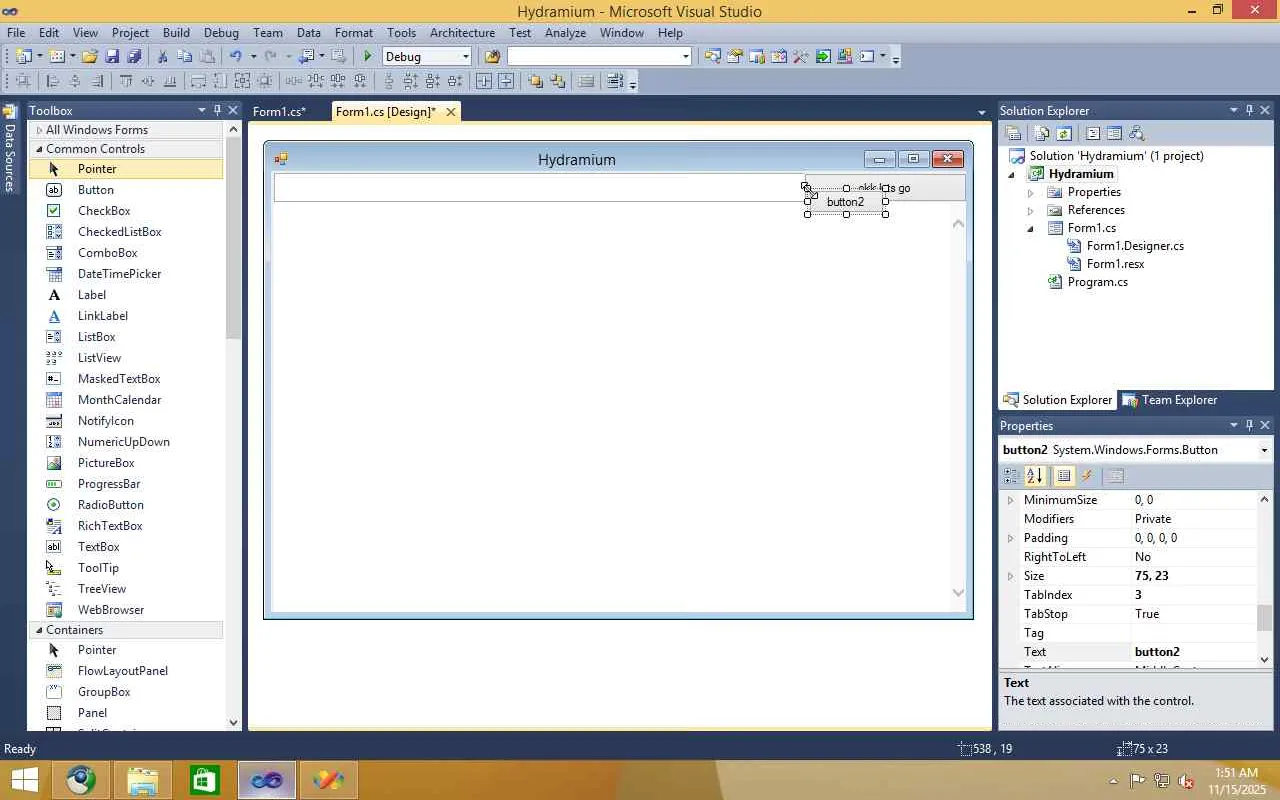
Task: Expand the Properties node in Solution Explorer
Action: (x=1031, y=192)
